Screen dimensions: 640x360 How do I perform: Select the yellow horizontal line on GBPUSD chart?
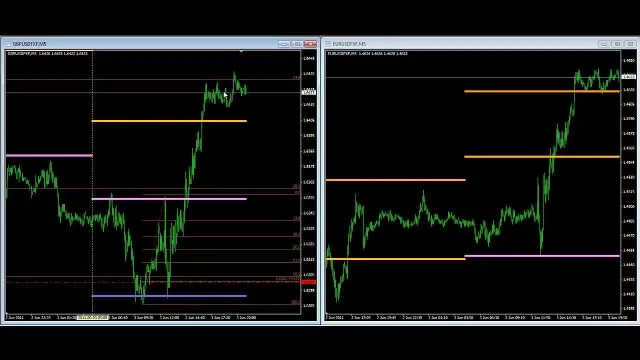[x=169, y=121]
